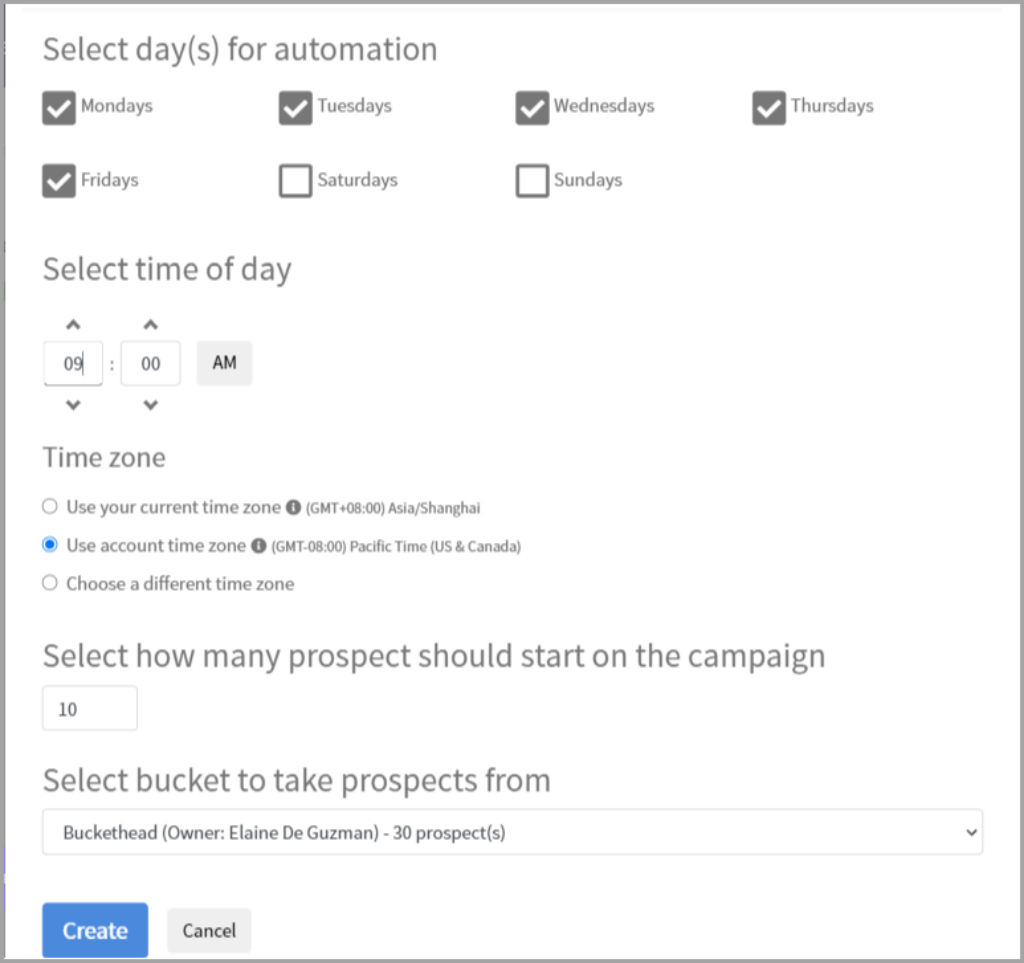Select "Choose a different time zone" option

50,583
